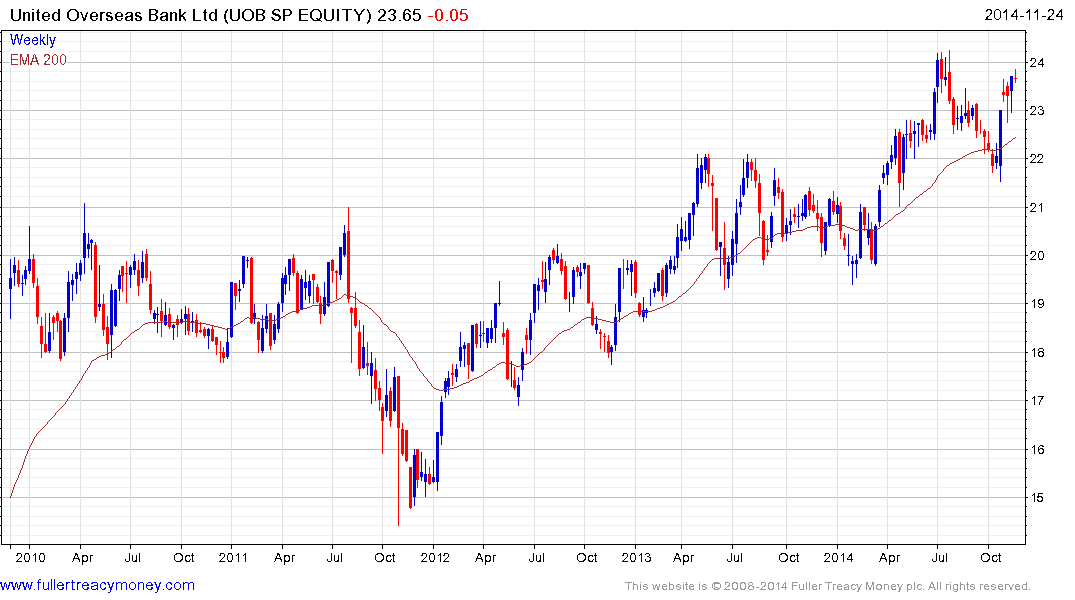Viewport: 1075px width, 600px height.
Task: Click the 2013 year label on time axis
Action: click(636, 557)
